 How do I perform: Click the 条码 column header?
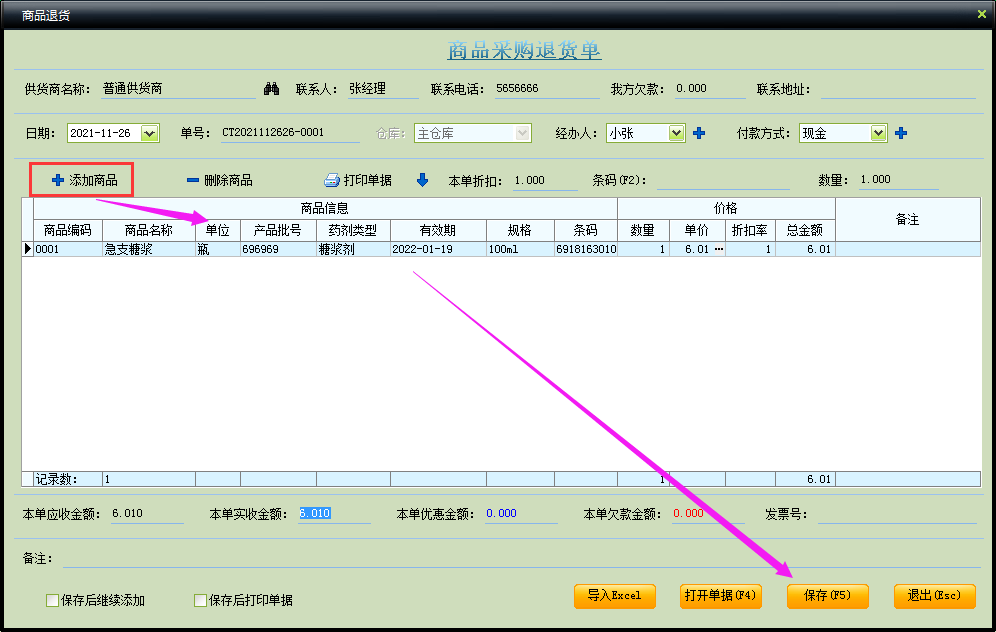pos(586,230)
